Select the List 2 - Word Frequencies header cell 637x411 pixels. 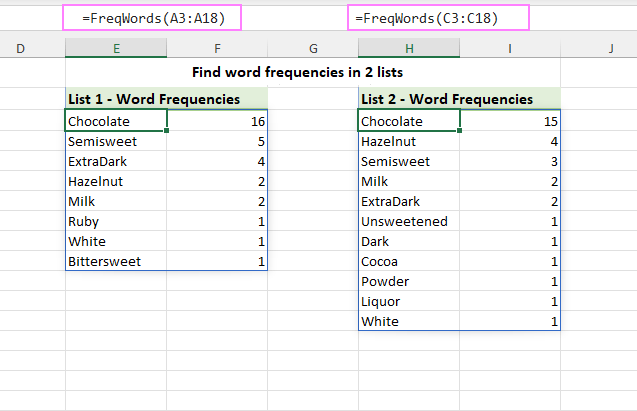(x=459, y=99)
